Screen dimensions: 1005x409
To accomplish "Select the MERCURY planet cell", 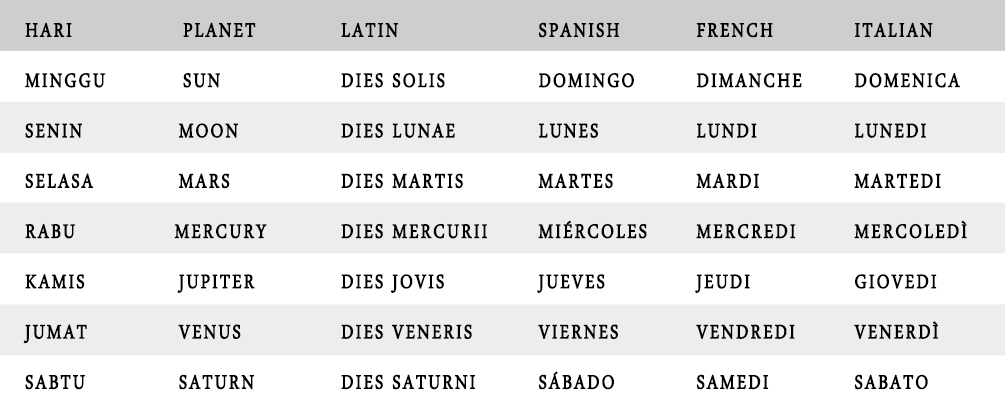I will pyautogui.click(x=220, y=231).
